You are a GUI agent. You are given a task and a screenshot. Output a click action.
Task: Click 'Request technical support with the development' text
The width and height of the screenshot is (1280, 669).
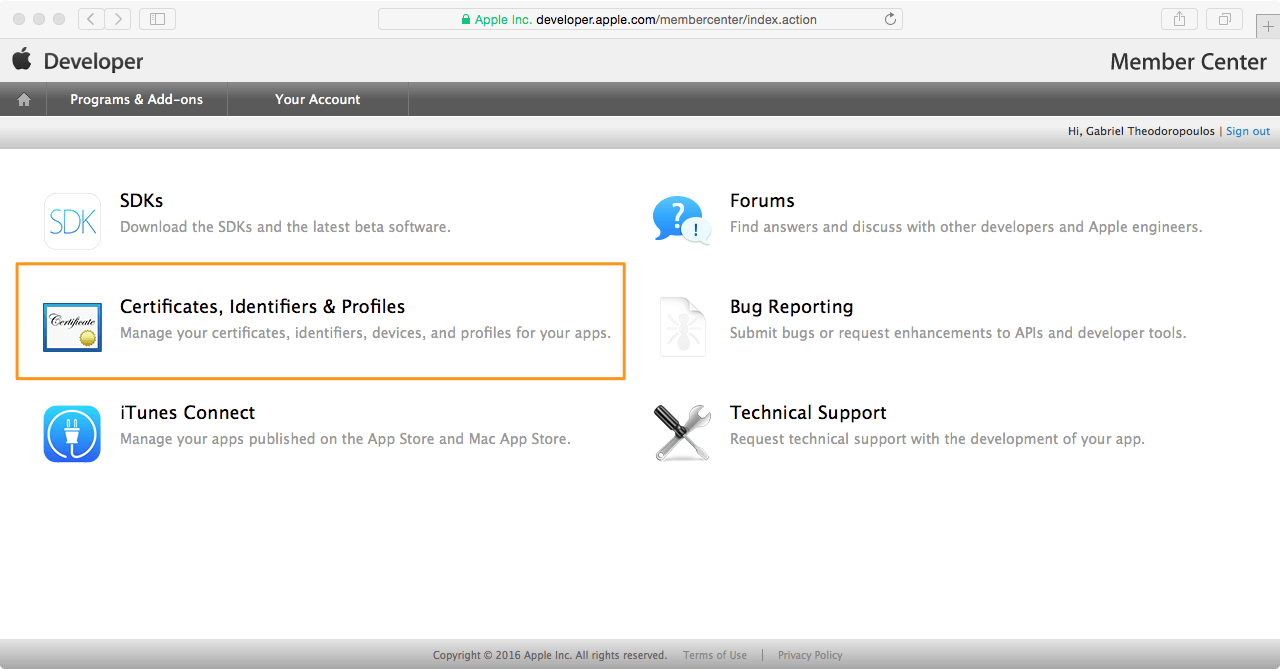pyautogui.click(x=937, y=439)
